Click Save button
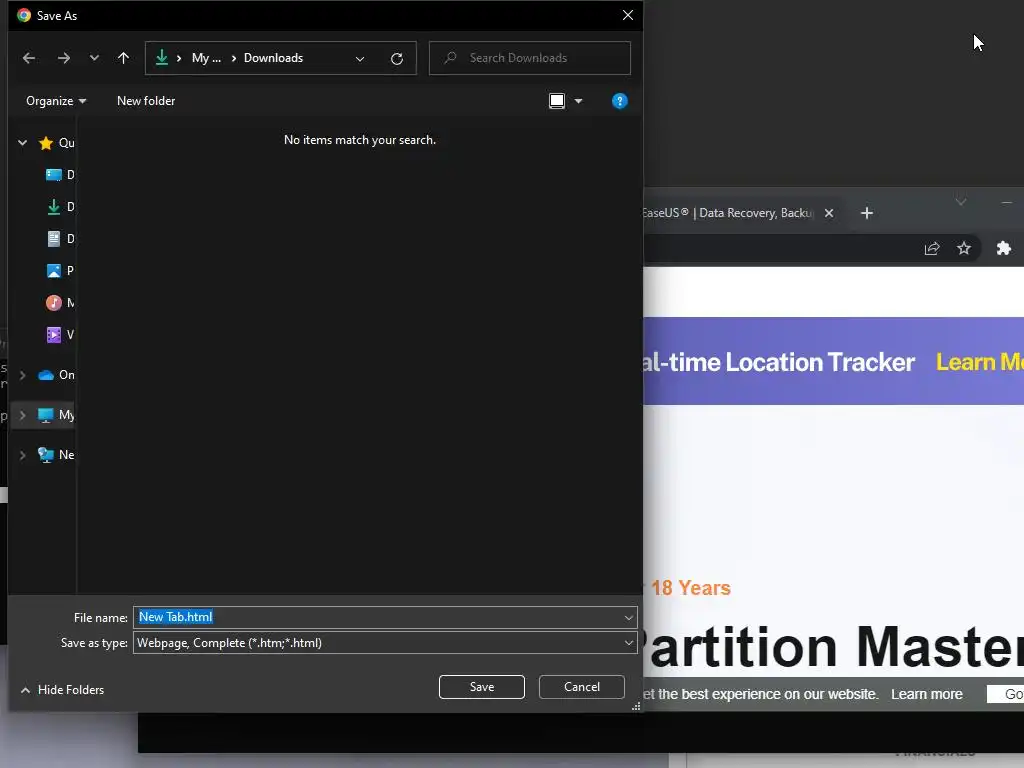1024x768 pixels. (x=482, y=687)
